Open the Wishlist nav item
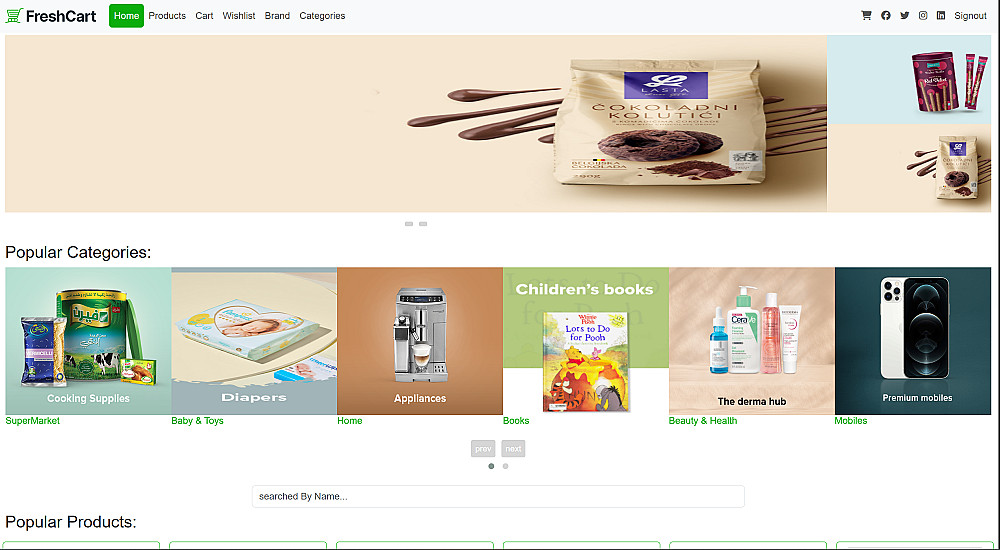 239,15
